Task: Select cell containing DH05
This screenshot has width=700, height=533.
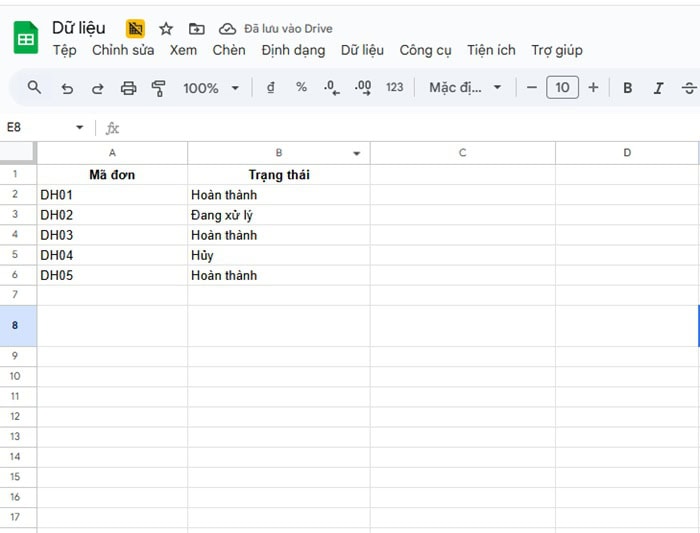Action: click(112, 275)
